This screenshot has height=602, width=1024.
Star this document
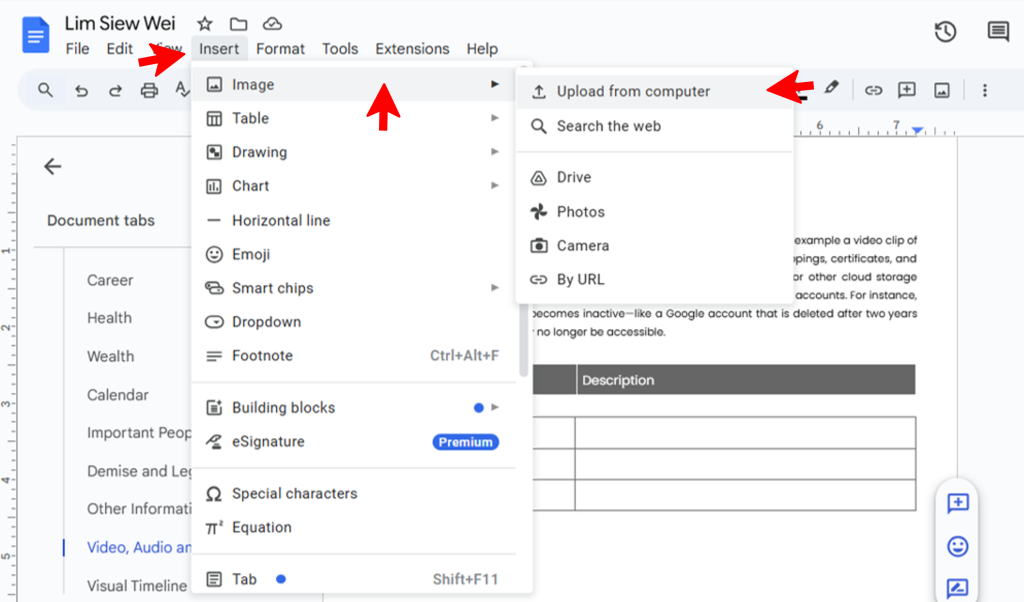pyautogui.click(x=205, y=24)
